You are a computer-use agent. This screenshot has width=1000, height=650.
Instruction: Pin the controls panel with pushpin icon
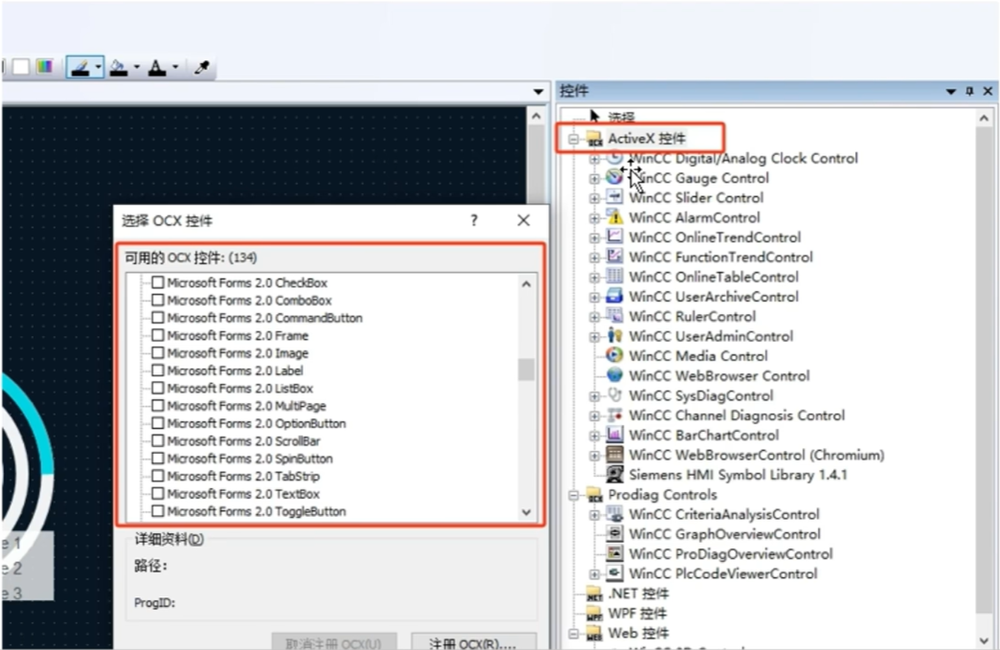tap(969, 91)
